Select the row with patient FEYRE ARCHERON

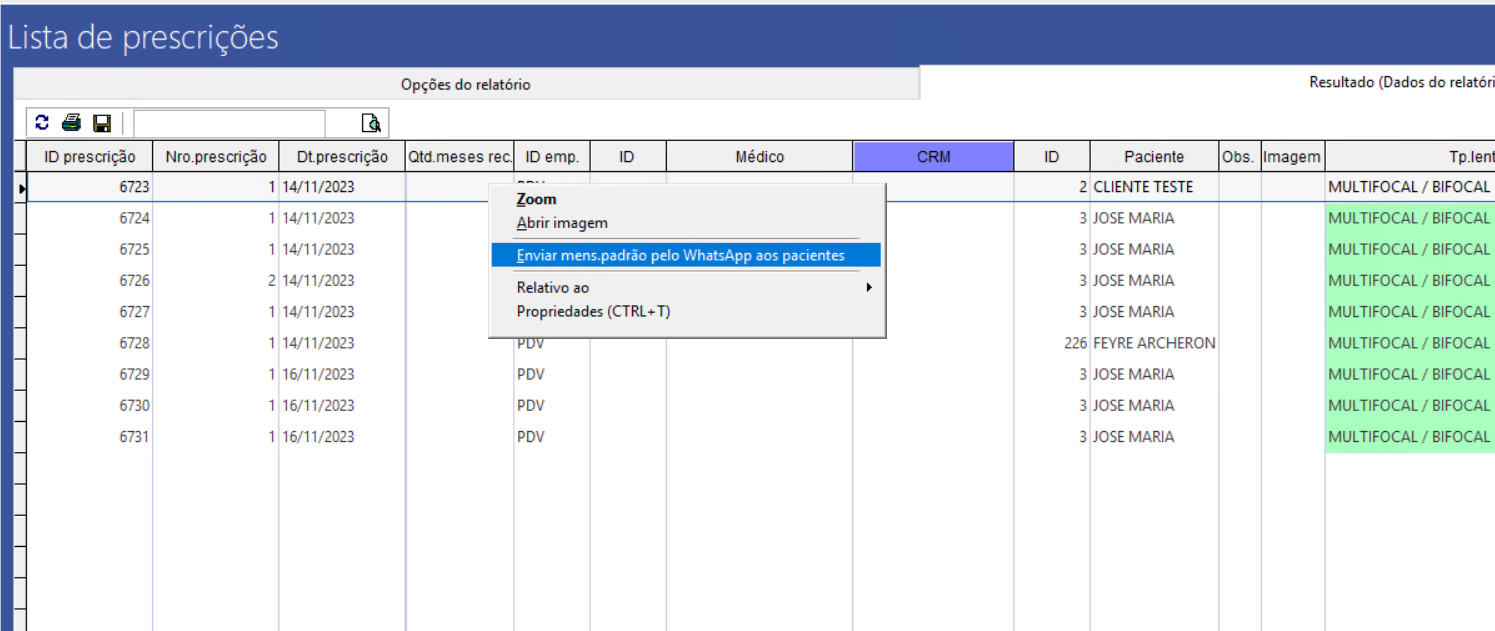tap(1153, 343)
